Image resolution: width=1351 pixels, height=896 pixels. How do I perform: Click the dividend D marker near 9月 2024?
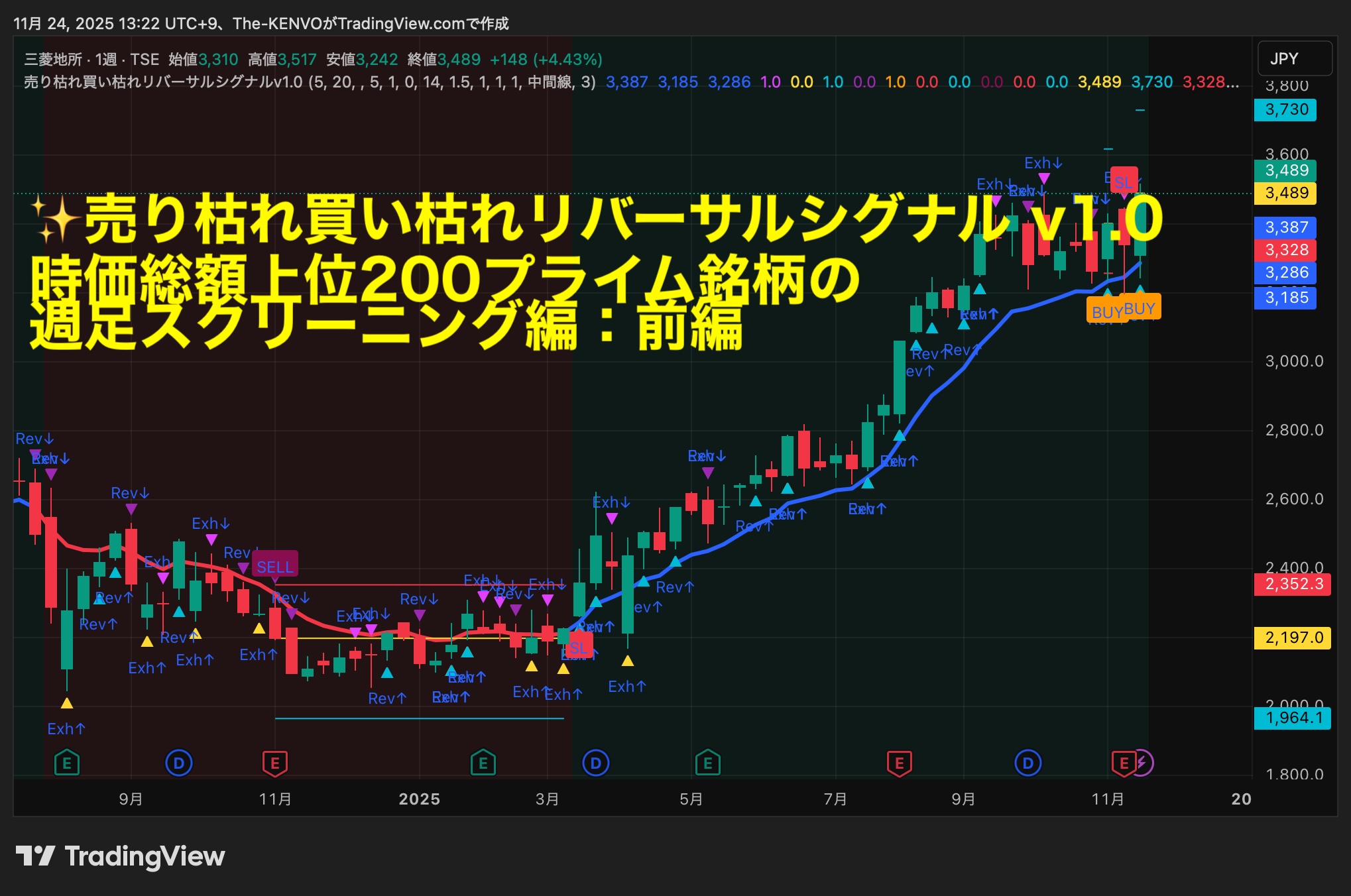coord(178,763)
